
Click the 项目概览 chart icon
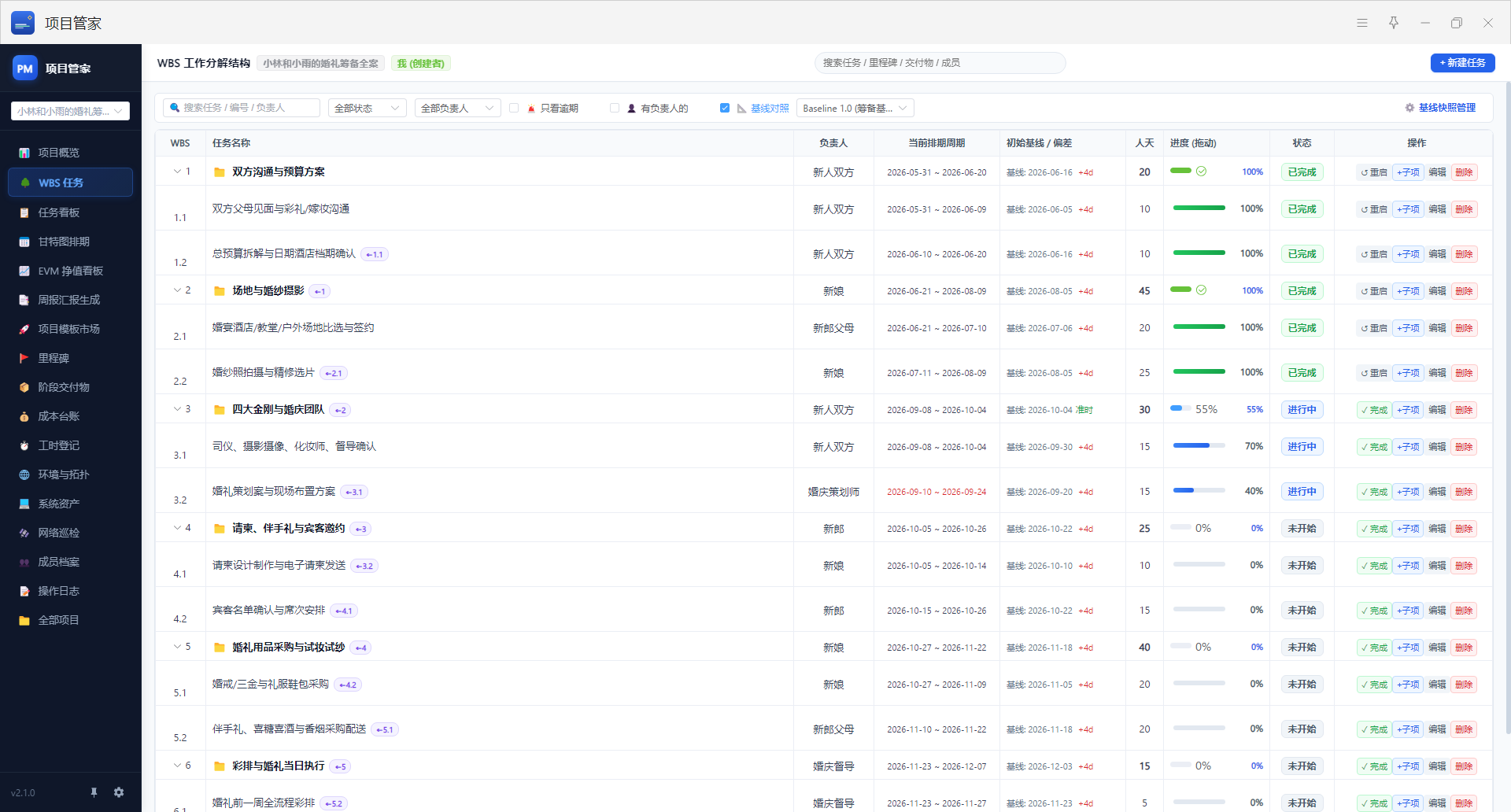[24, 153]
